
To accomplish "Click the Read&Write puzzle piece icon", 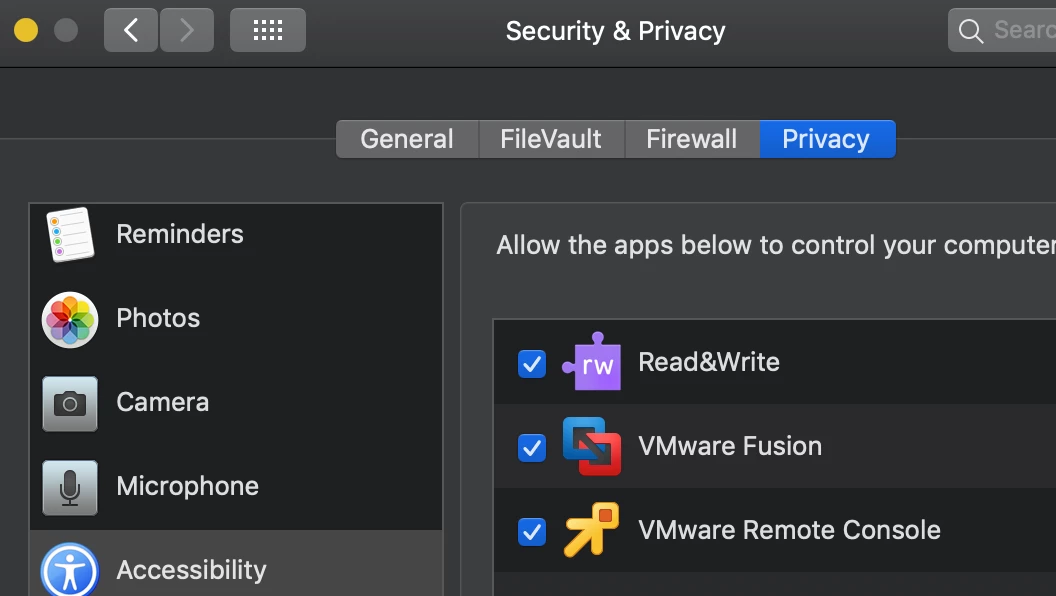I will (591, 362).
